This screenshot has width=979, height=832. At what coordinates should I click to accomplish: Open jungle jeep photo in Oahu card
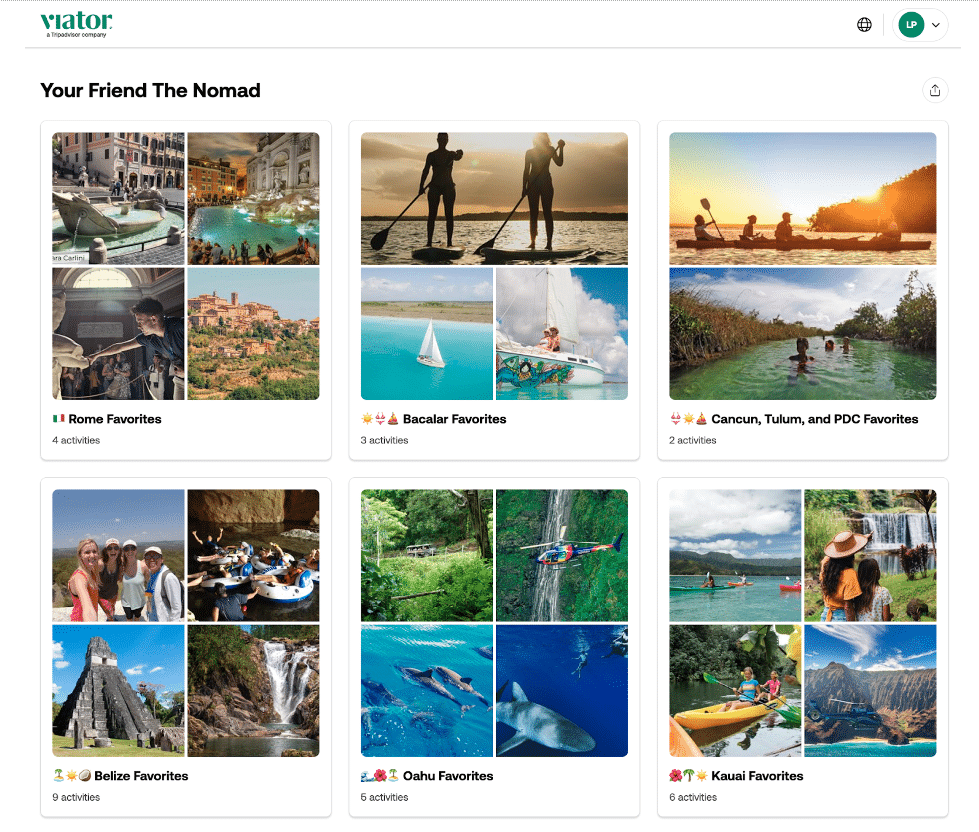[426, 555]
